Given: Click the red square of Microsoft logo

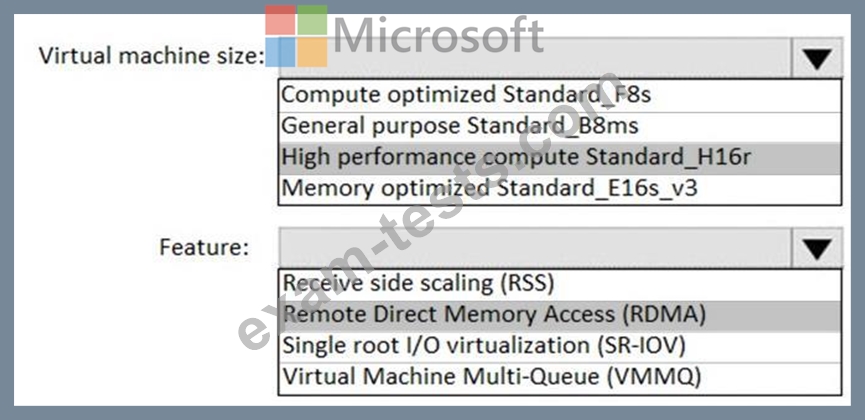Looking at the screenshot, I should point(280,20).
